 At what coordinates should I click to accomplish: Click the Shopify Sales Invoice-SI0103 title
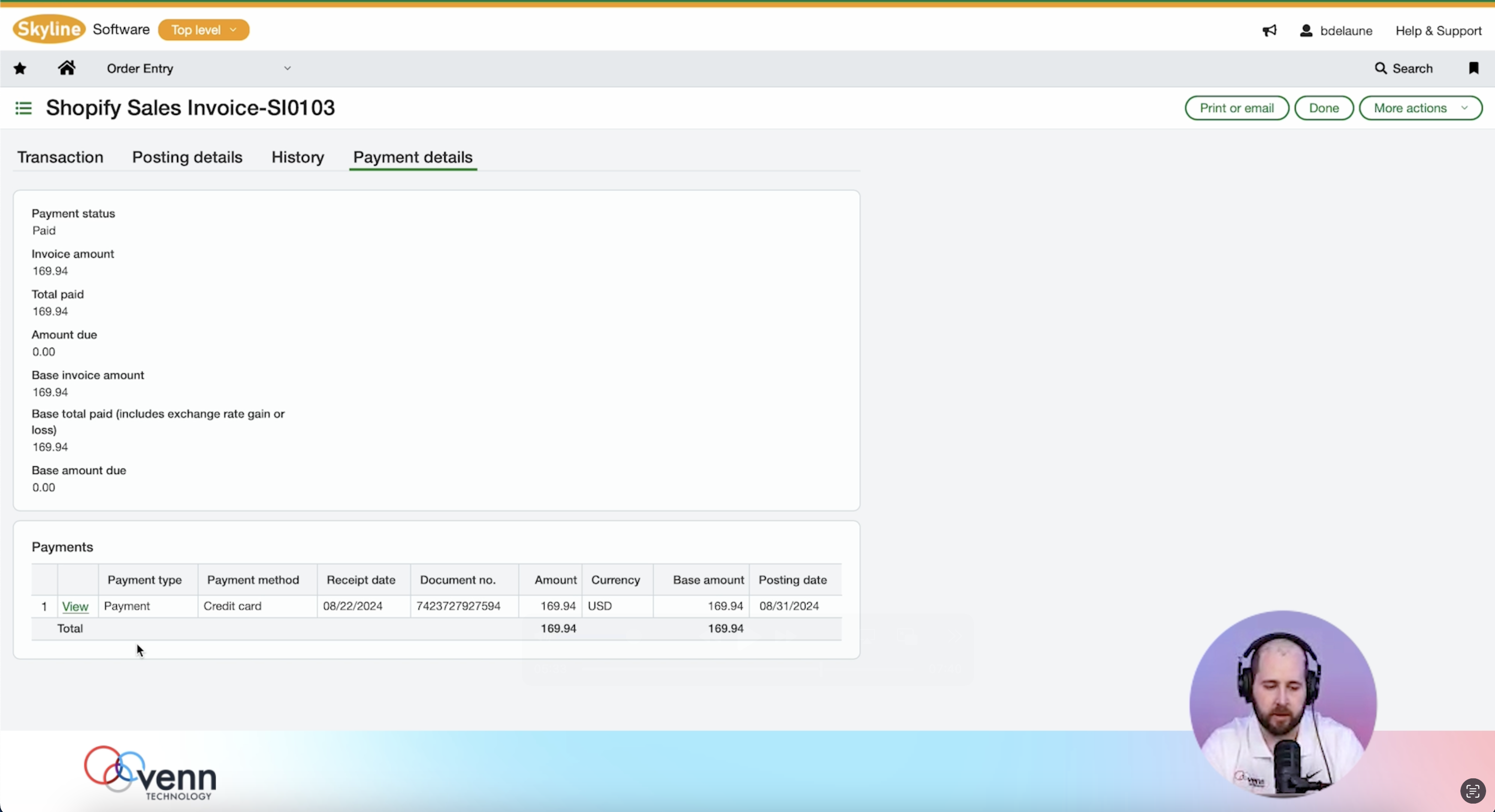[x=190, y=108]
